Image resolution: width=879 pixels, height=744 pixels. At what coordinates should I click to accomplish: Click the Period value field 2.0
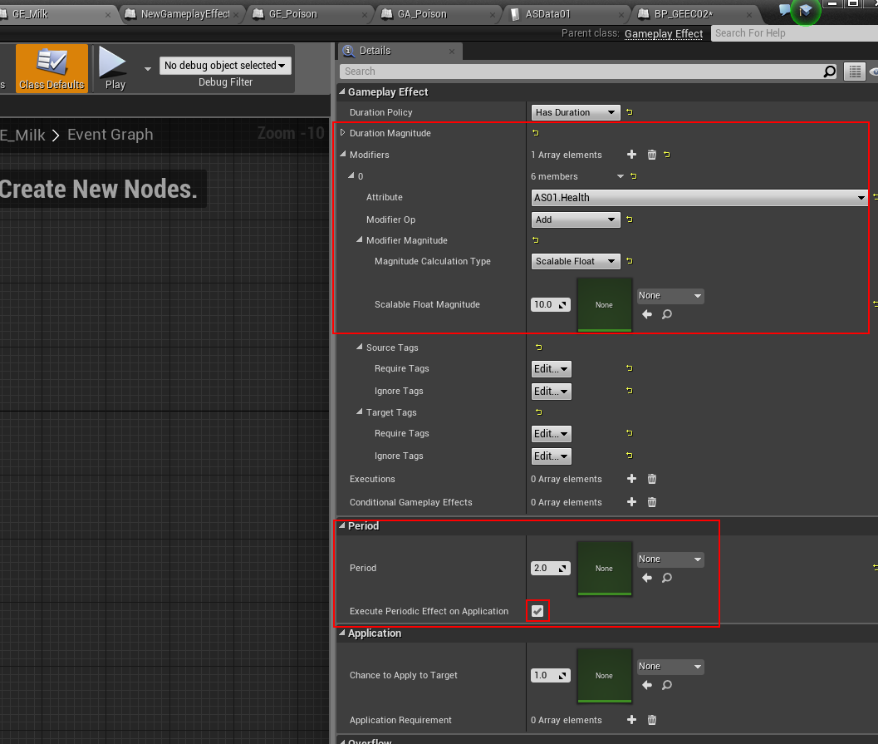(550, 568)
